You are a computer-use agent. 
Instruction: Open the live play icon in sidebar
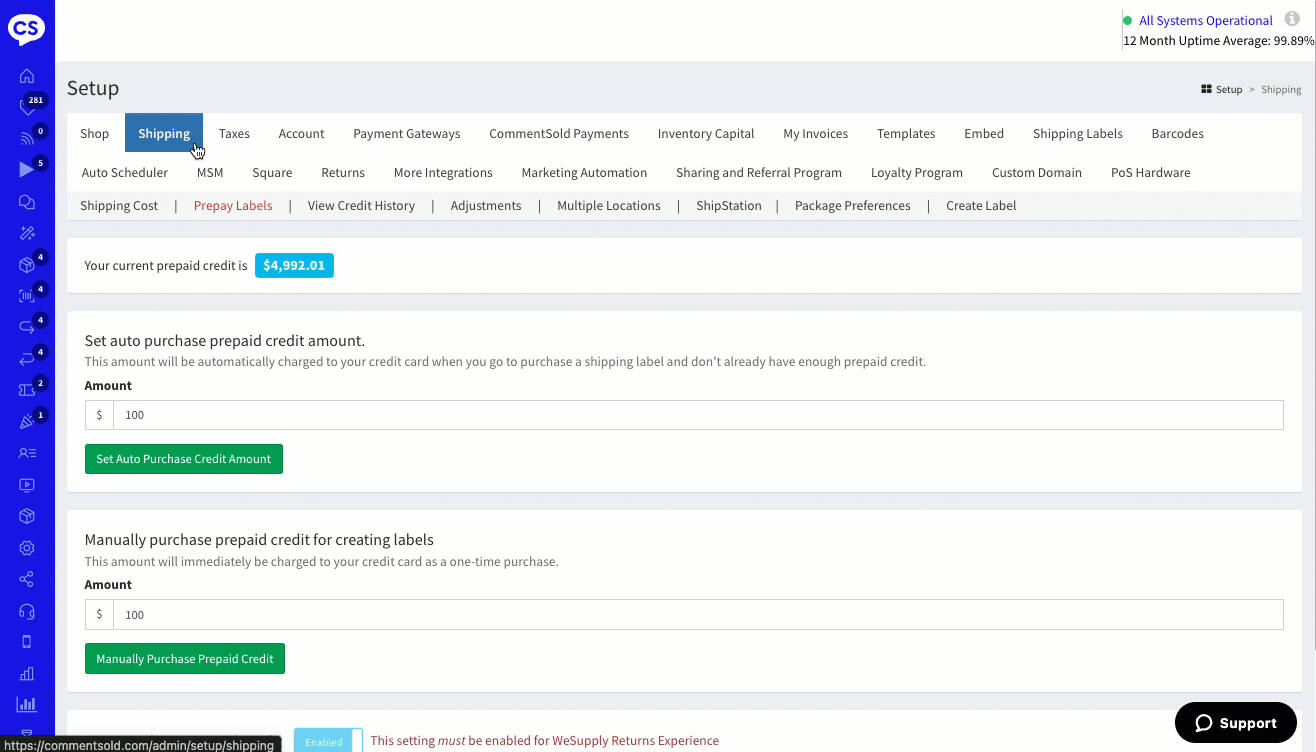[27, 169]
